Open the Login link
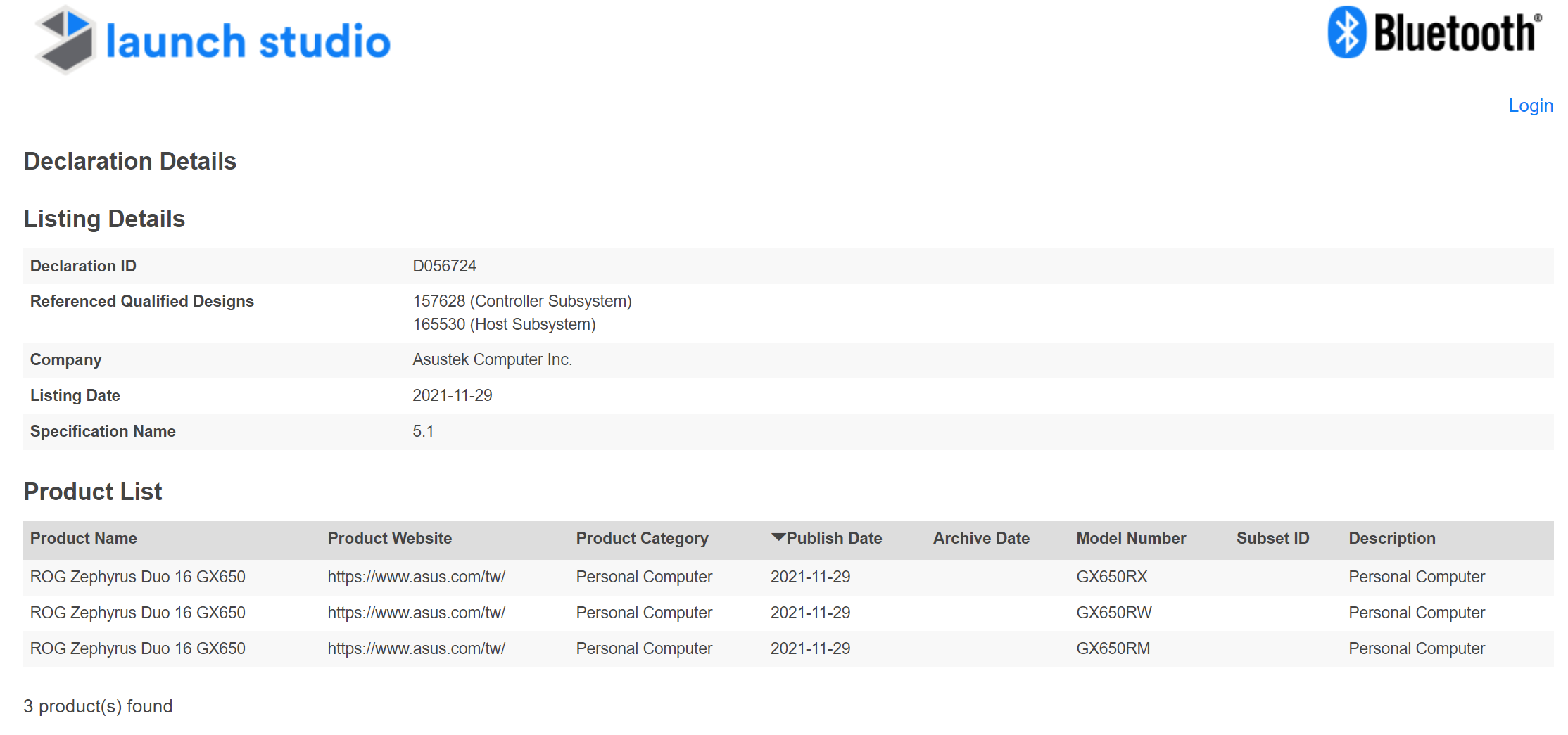The height and width of the screenshot is (735, 1568). coord(1530,106)
